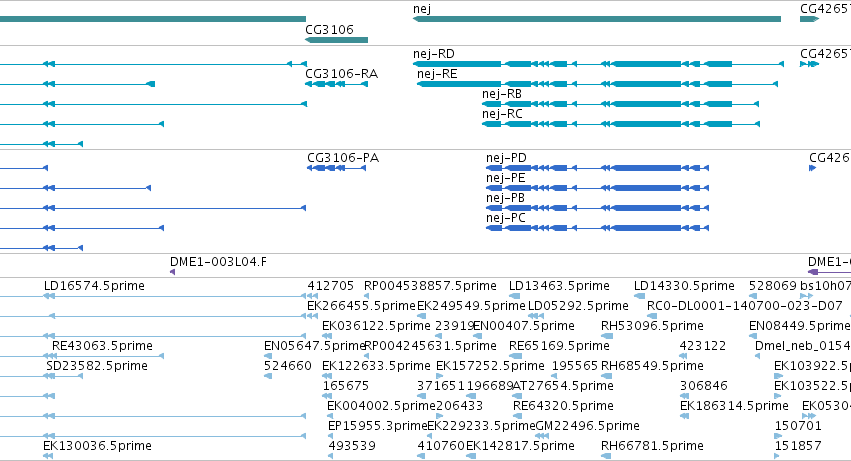This screenshot has width=851, height=461.
Task: Open the RH53096.5prime label
Action: (x=652, y=326)
